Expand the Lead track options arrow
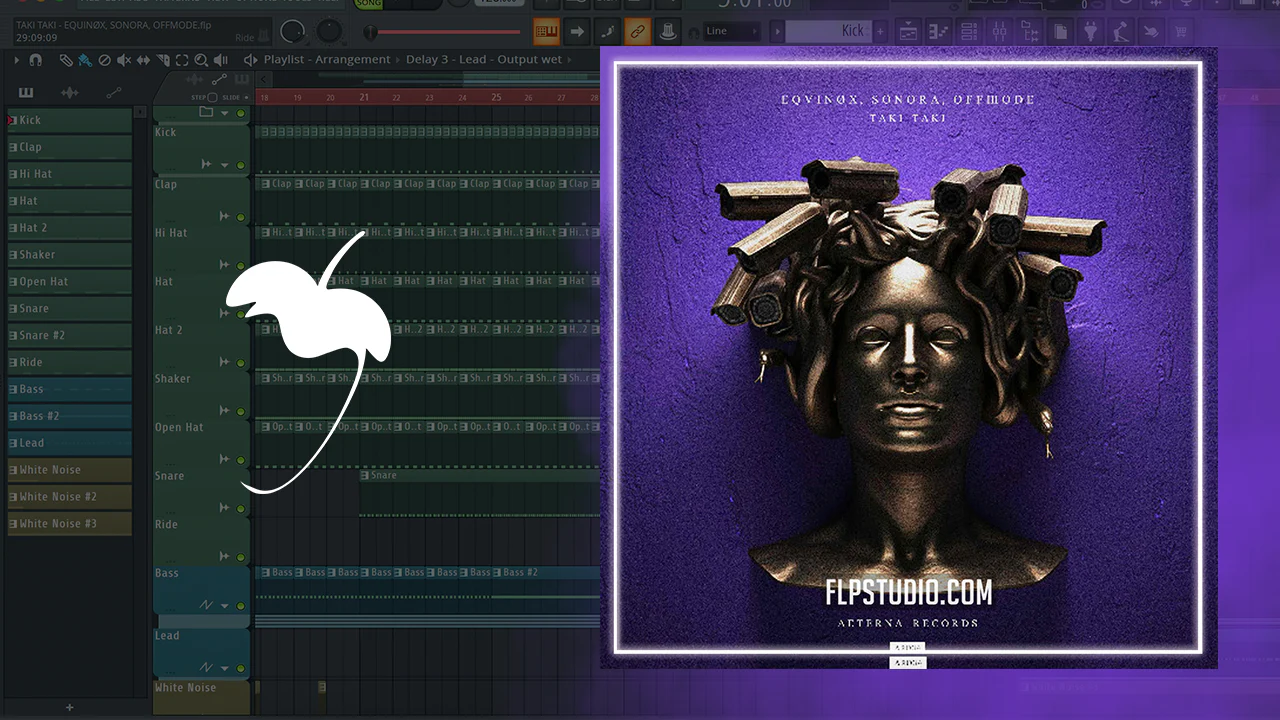The height and width of the screenshot is (720, 1280). tap(225, 667)
